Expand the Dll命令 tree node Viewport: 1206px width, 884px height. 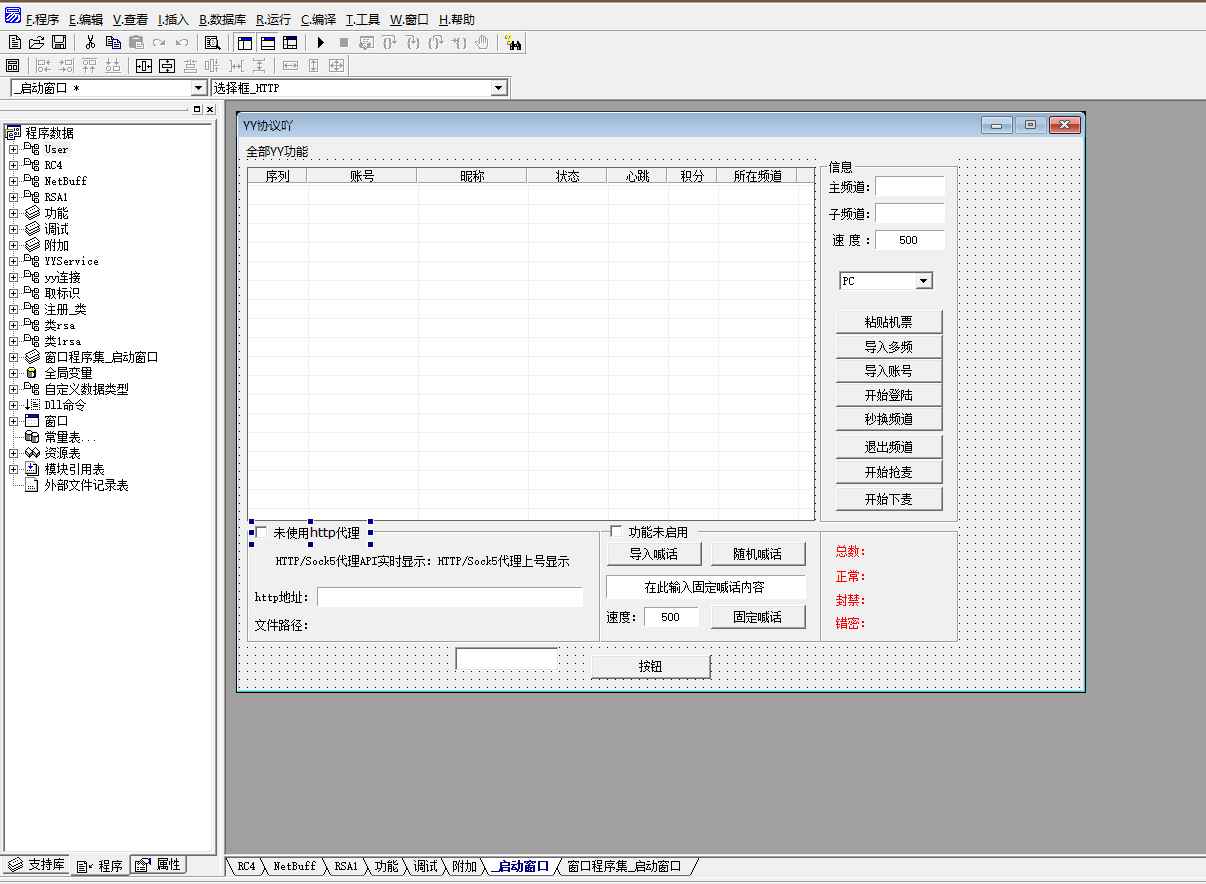[x=14, y=405]
